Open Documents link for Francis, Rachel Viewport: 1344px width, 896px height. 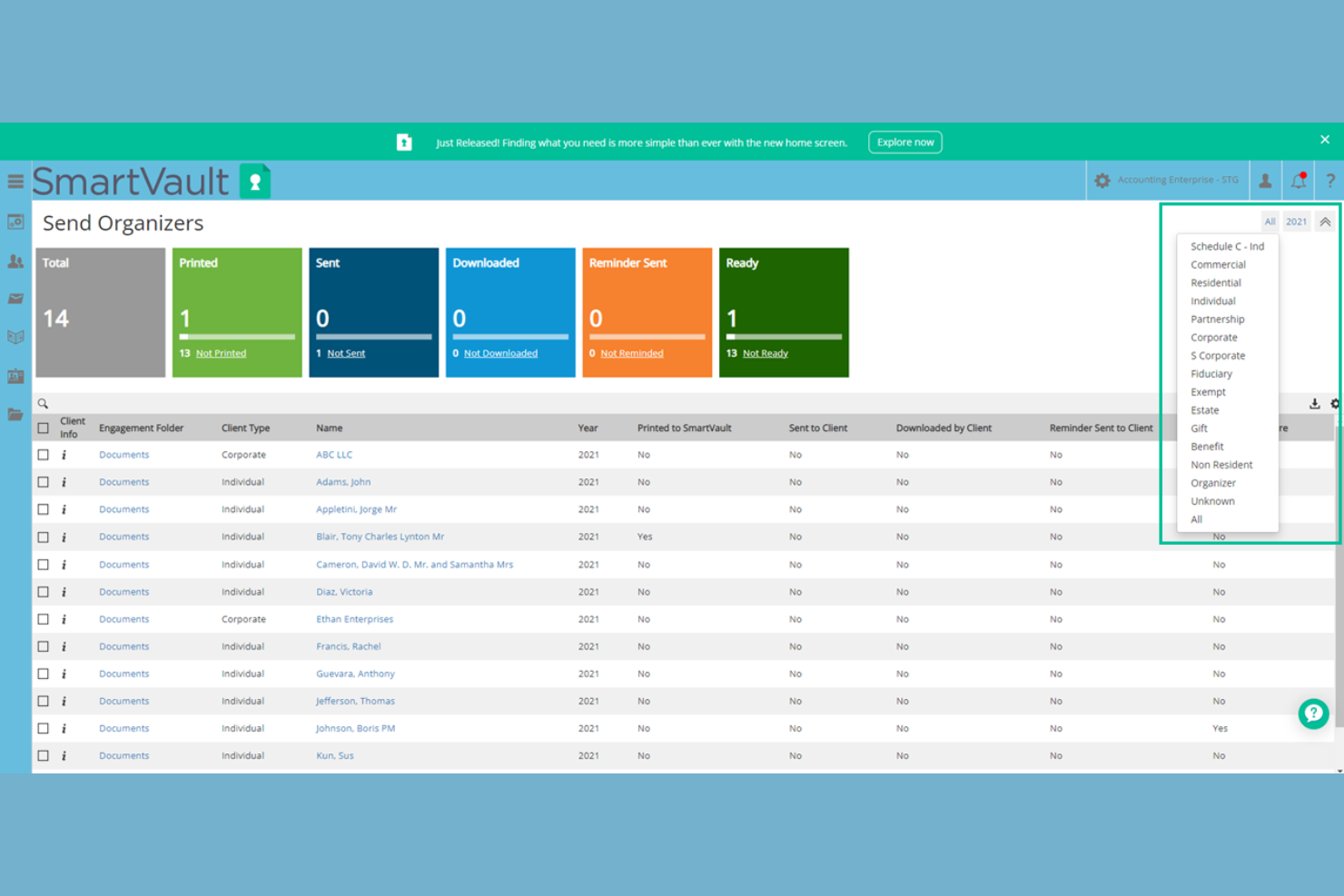tap(124, 645)
